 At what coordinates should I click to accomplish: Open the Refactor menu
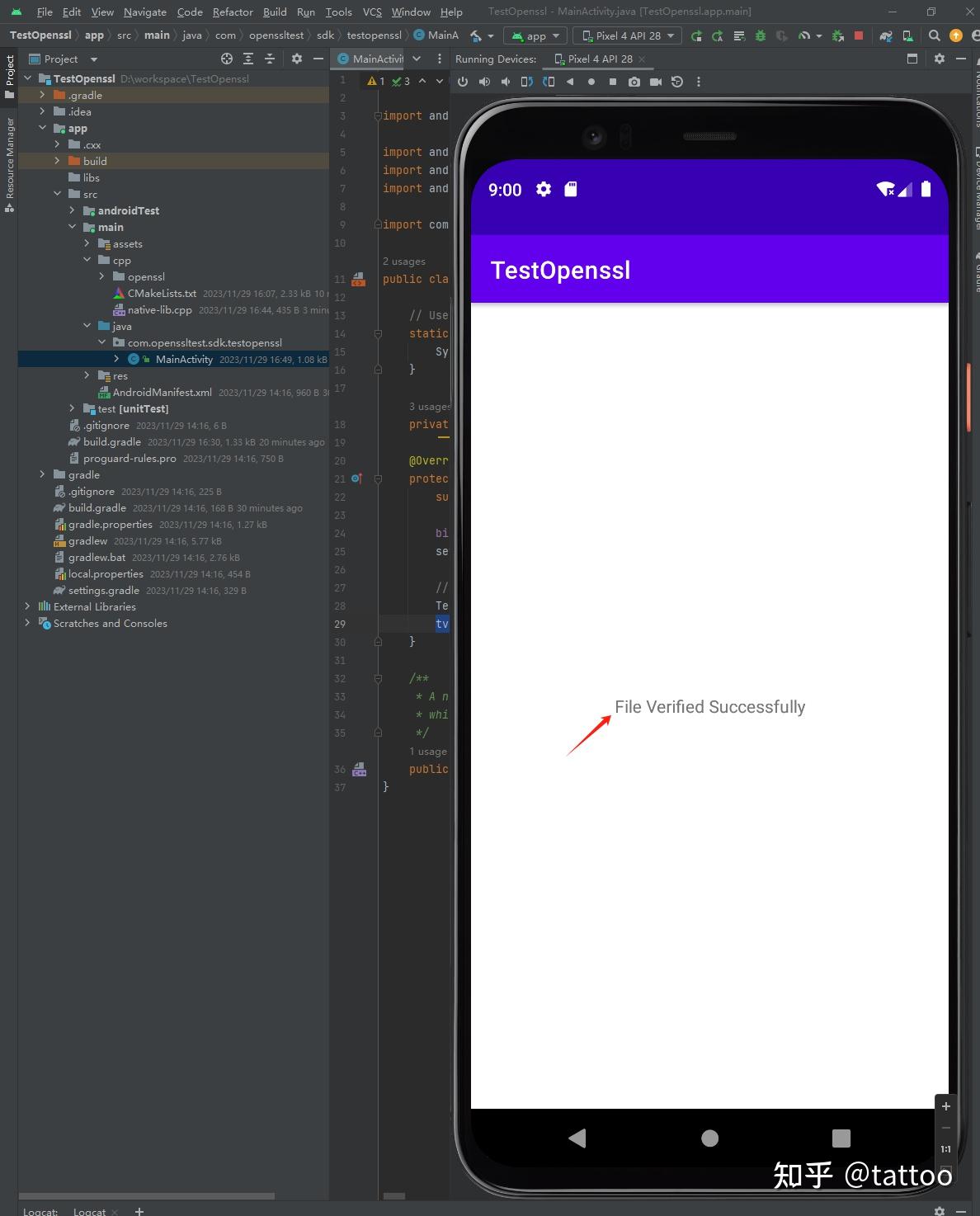(233, 12)
